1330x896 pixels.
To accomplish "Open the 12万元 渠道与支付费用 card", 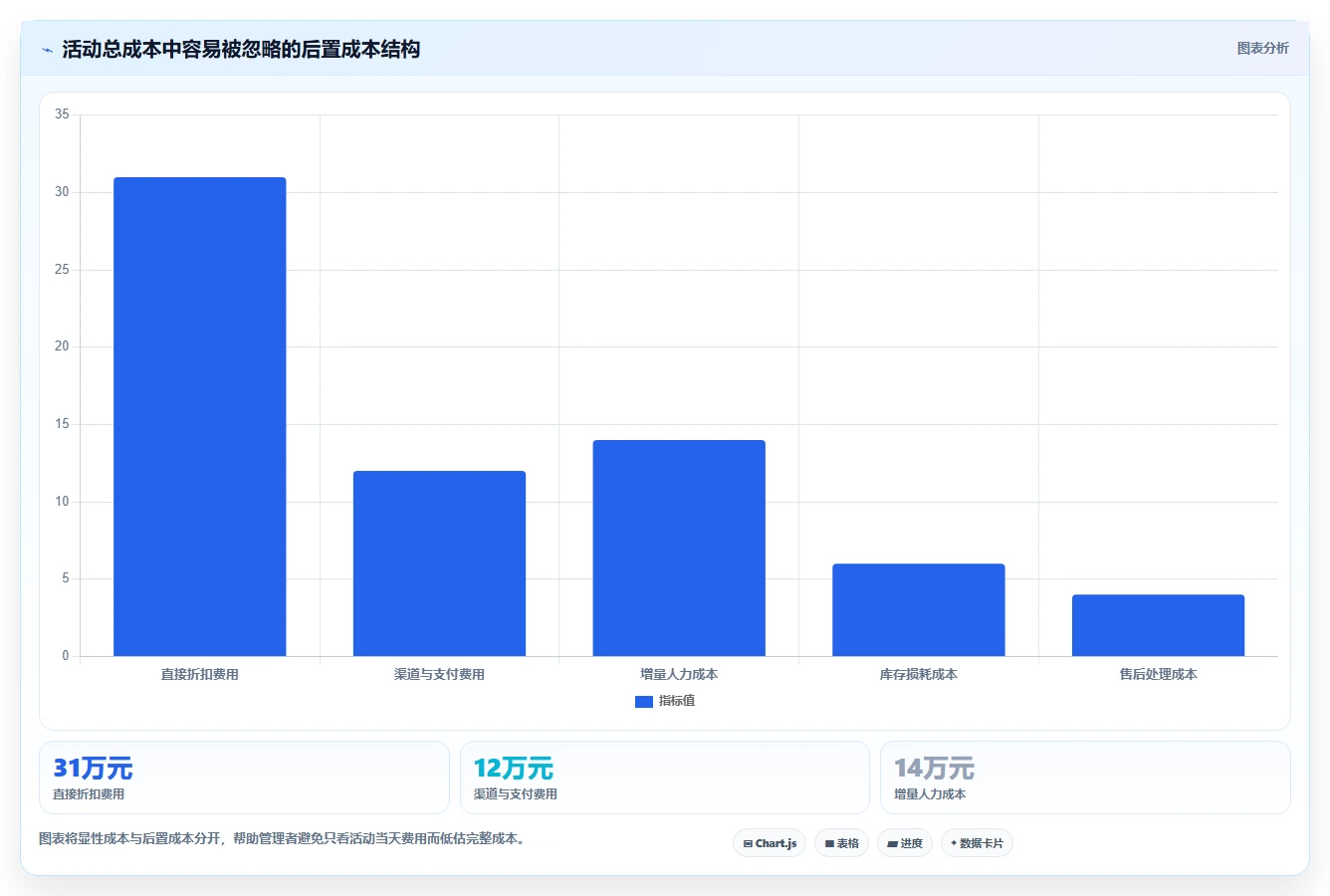I will pos(665,778).
